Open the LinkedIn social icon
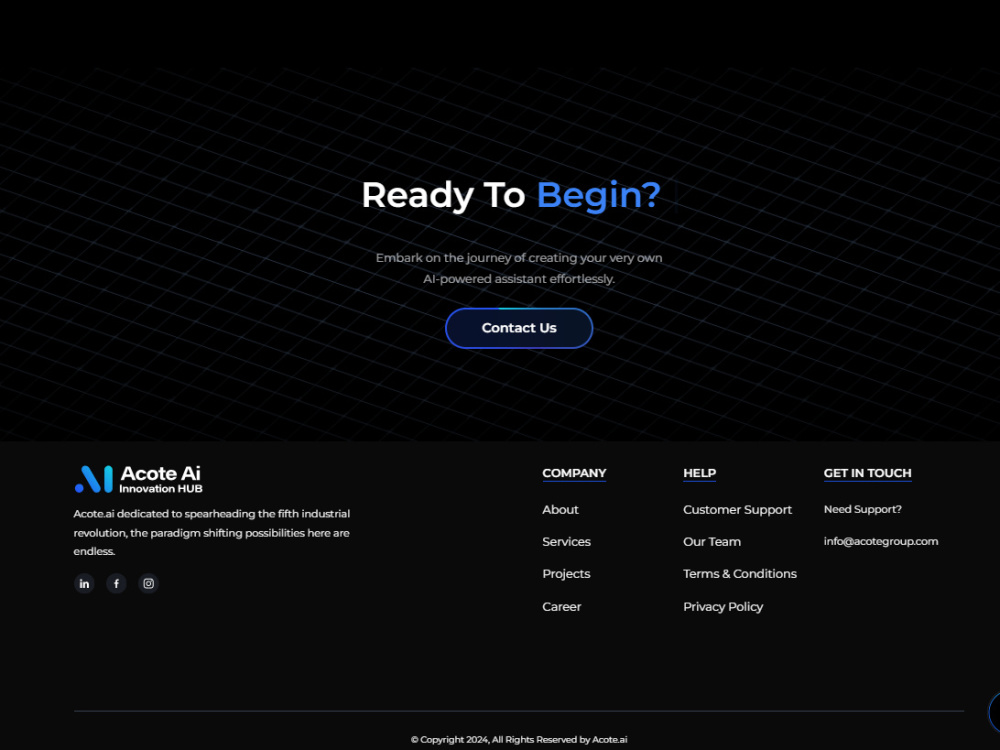The width and height of the screenshot is (1000, 750). coord(84,584)
